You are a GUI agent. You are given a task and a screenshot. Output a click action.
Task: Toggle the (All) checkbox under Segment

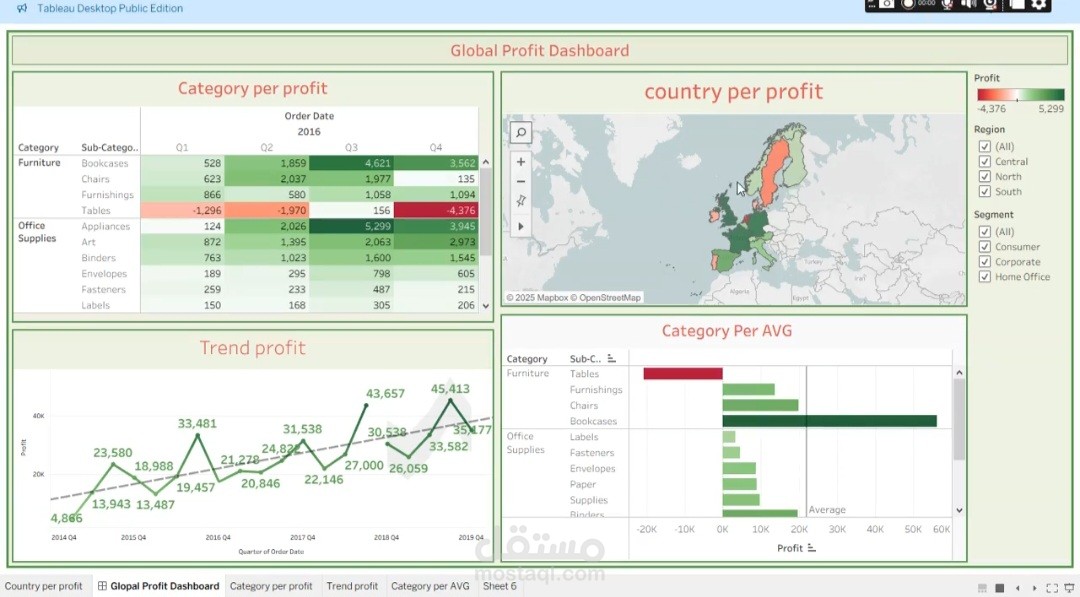[x=984, y=231]
